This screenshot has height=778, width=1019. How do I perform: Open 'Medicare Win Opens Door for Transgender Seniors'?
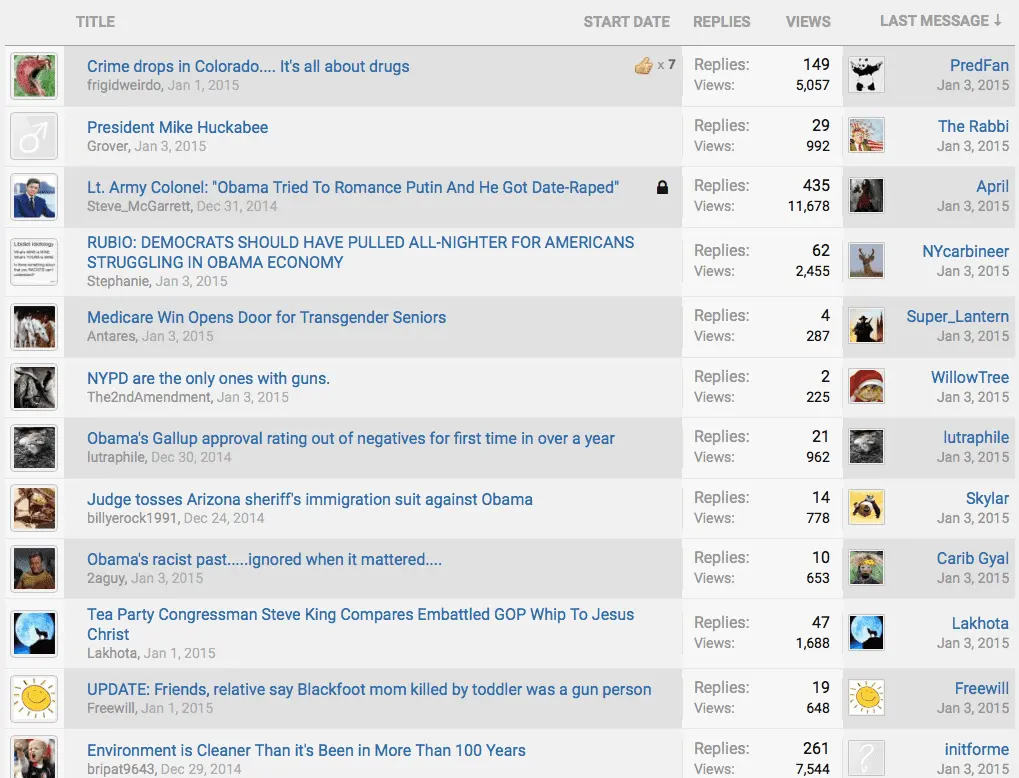(266, 317)
